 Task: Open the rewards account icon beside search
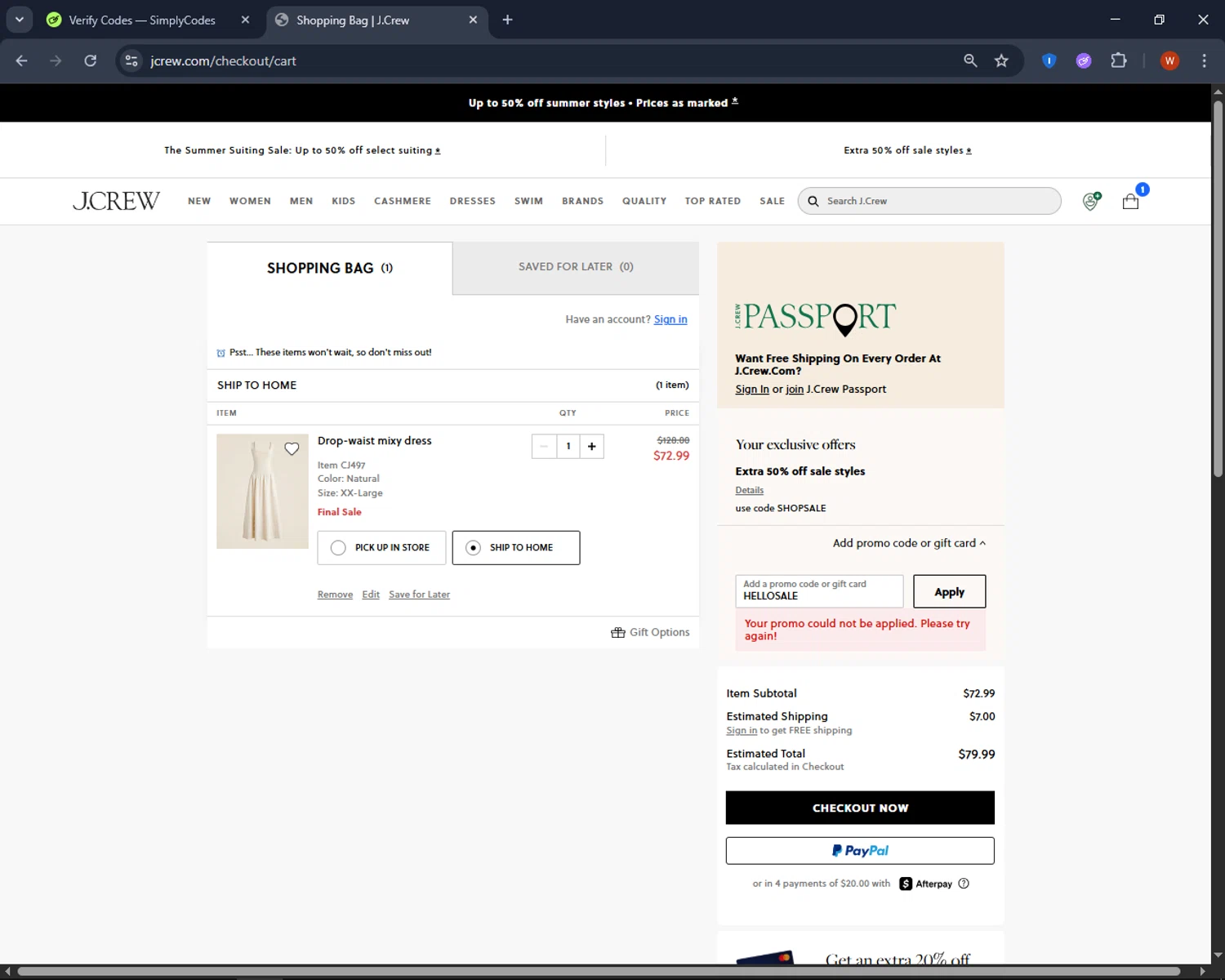pyautogui.click(x=1091, y=201)
